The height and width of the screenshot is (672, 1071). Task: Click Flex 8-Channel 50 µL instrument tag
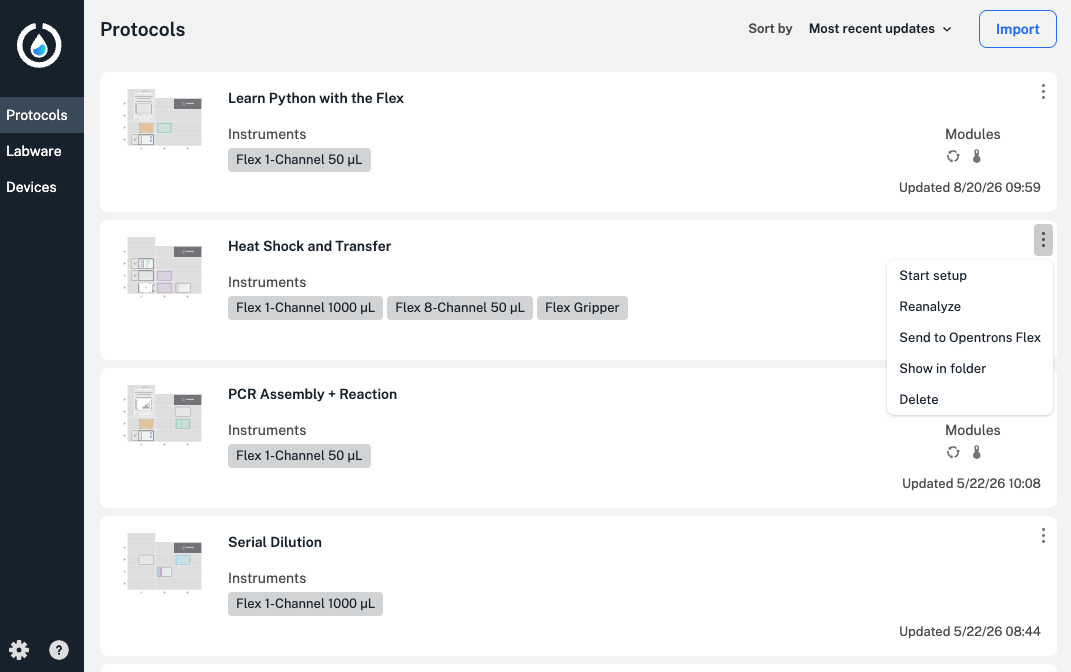[460, 308]
